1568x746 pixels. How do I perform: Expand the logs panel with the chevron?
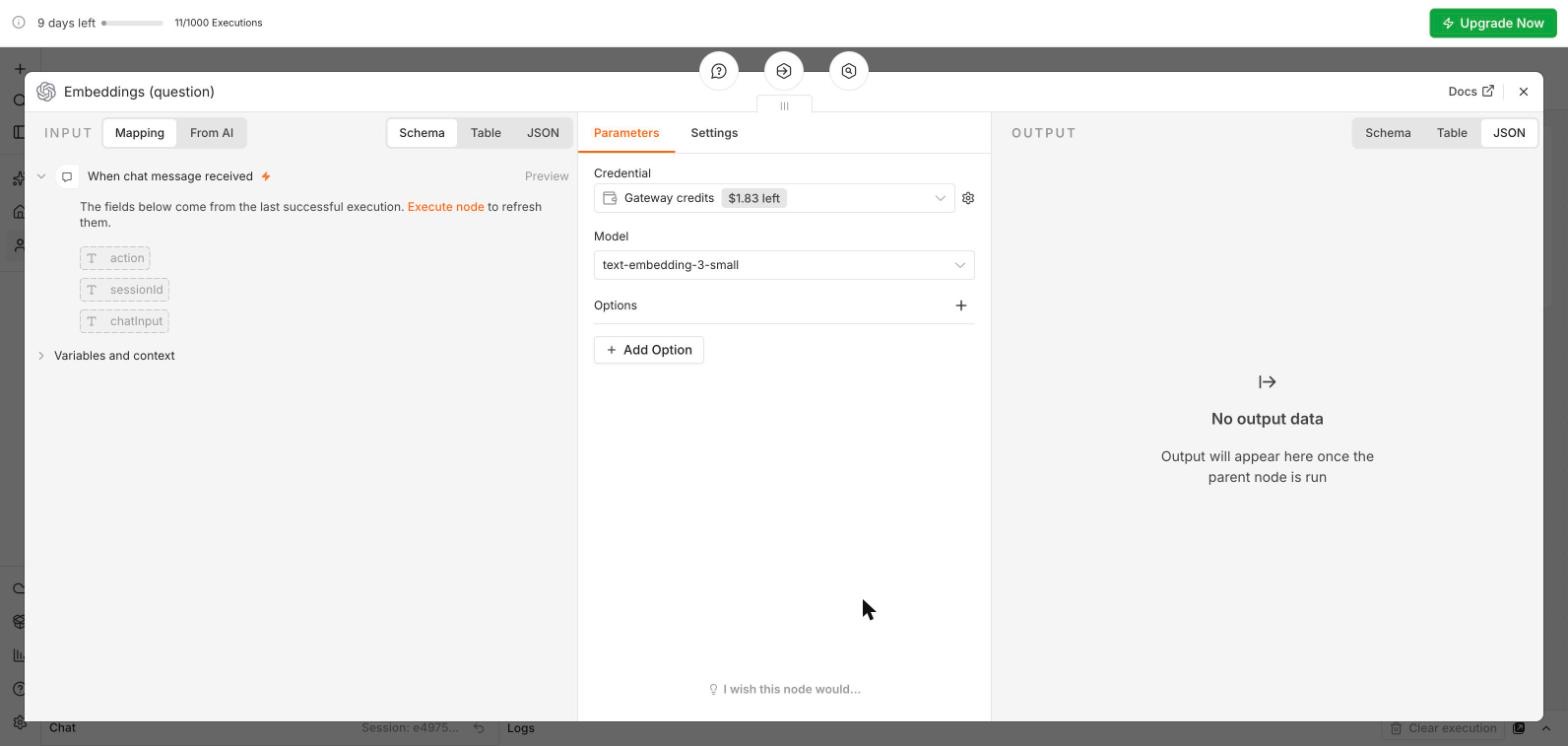1546,728
